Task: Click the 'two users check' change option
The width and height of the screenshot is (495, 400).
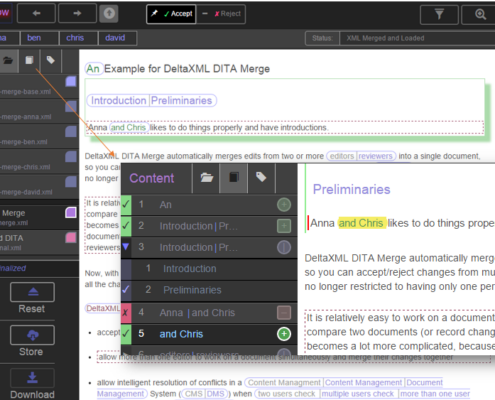Action: (x=286, y=394)
